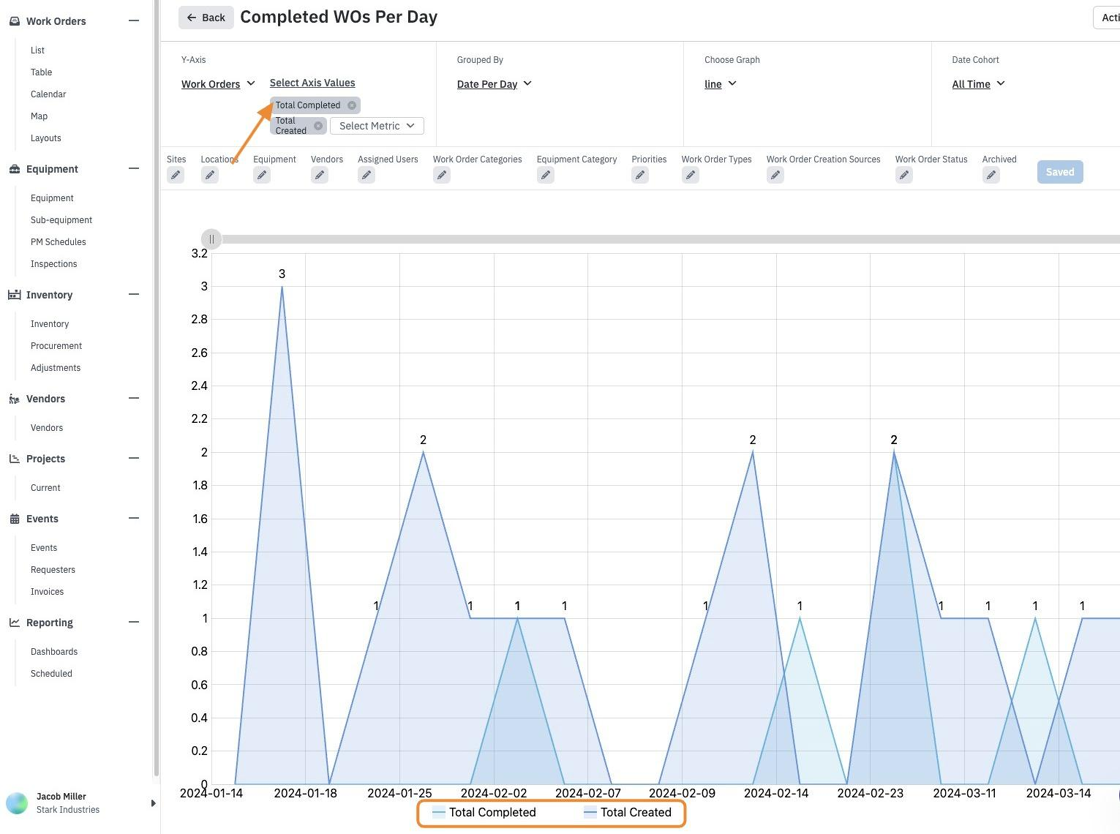Image resolution: width=1120 pixels, height=834 pixels.
Task: Open the Select Metric dropdown
Action: [376, 126]
